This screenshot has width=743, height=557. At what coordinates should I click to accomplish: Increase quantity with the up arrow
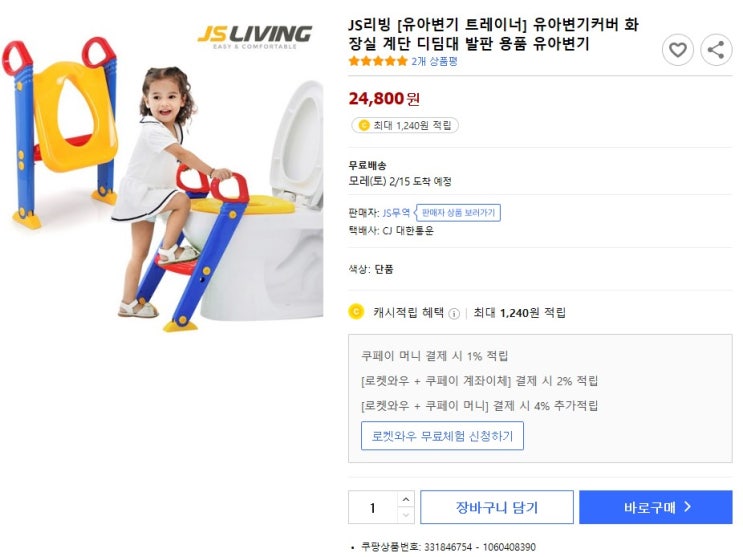tap(405, 499)
